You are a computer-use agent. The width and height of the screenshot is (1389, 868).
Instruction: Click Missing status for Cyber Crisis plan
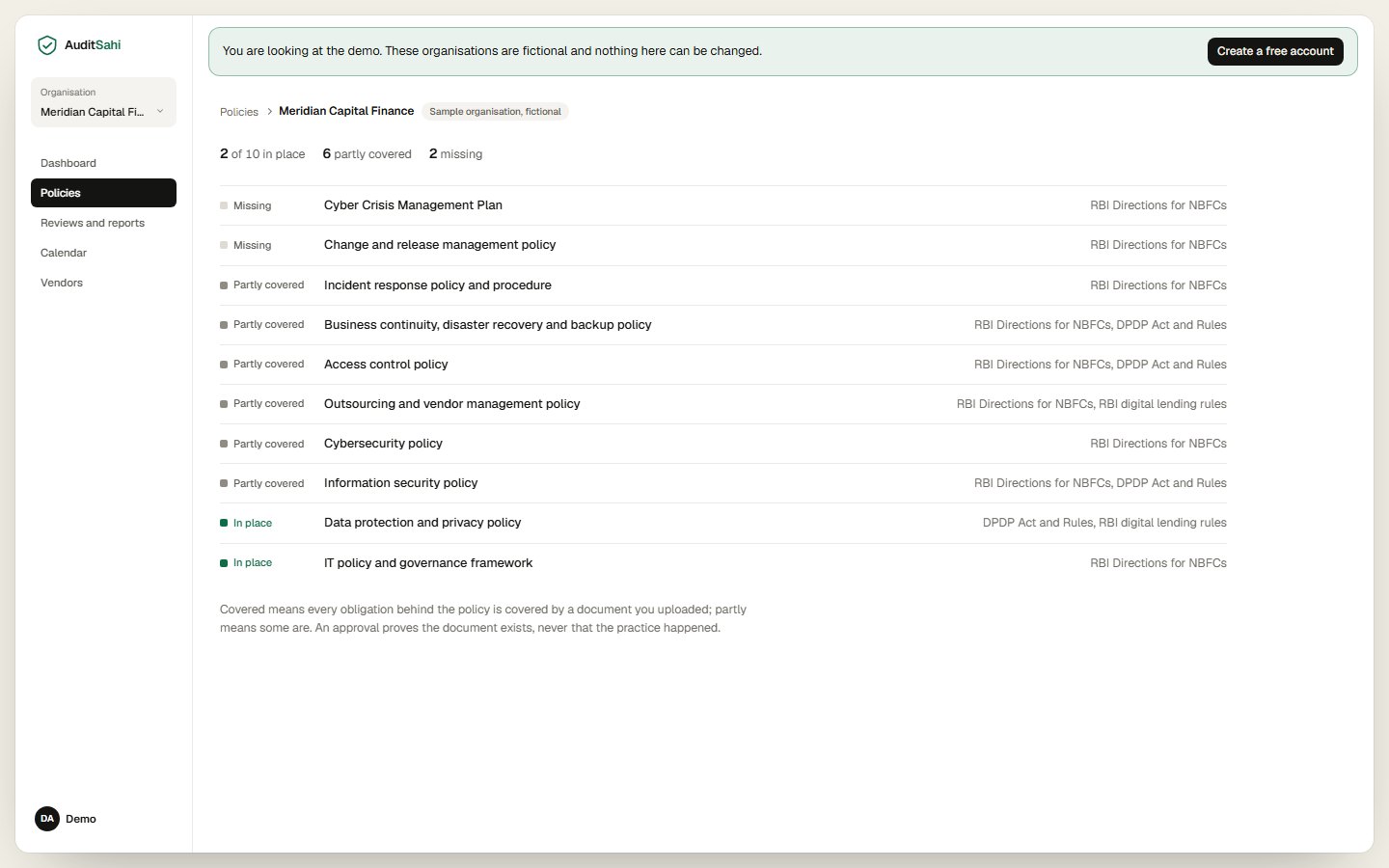pos(246,205)
